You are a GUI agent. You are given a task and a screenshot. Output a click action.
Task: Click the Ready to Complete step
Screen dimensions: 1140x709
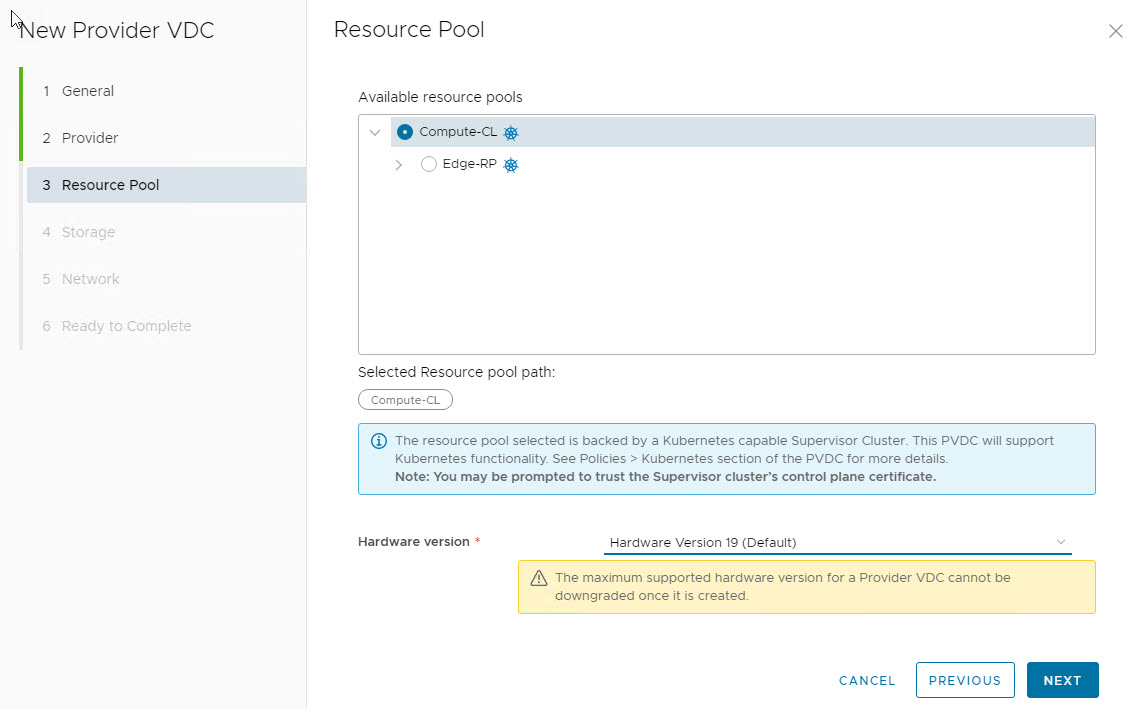coord(126,326)
